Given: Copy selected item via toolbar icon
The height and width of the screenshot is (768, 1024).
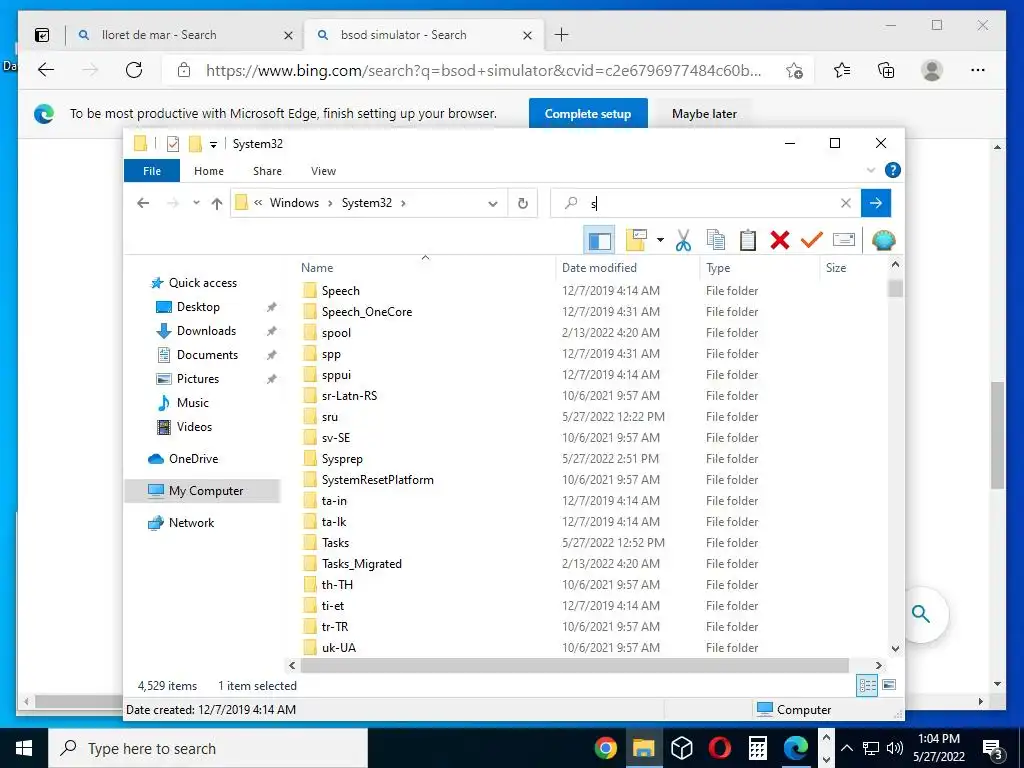Looking at the screenshot, I should coord(716,240).
